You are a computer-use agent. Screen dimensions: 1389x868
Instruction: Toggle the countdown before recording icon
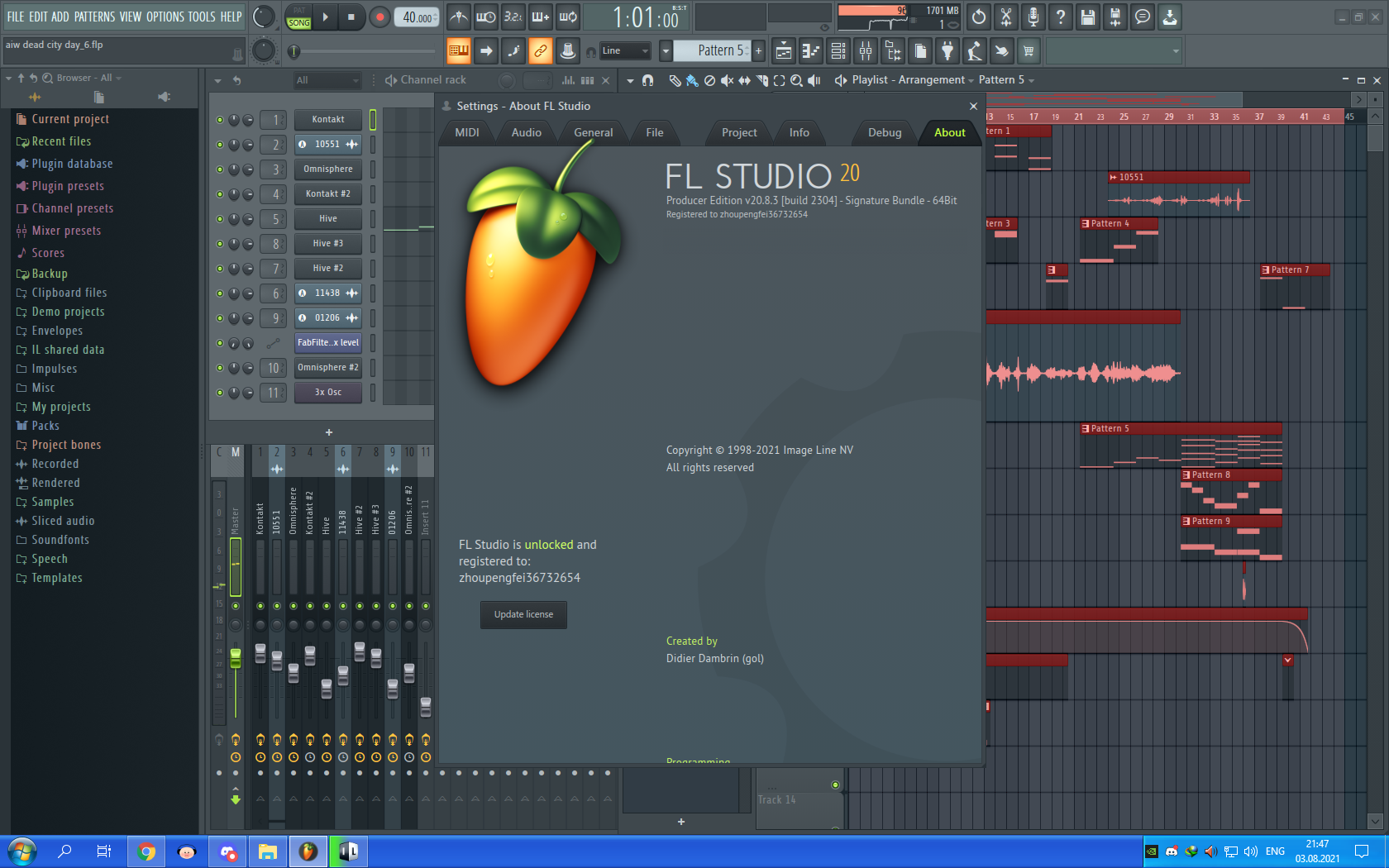click(x=513, y=17)
